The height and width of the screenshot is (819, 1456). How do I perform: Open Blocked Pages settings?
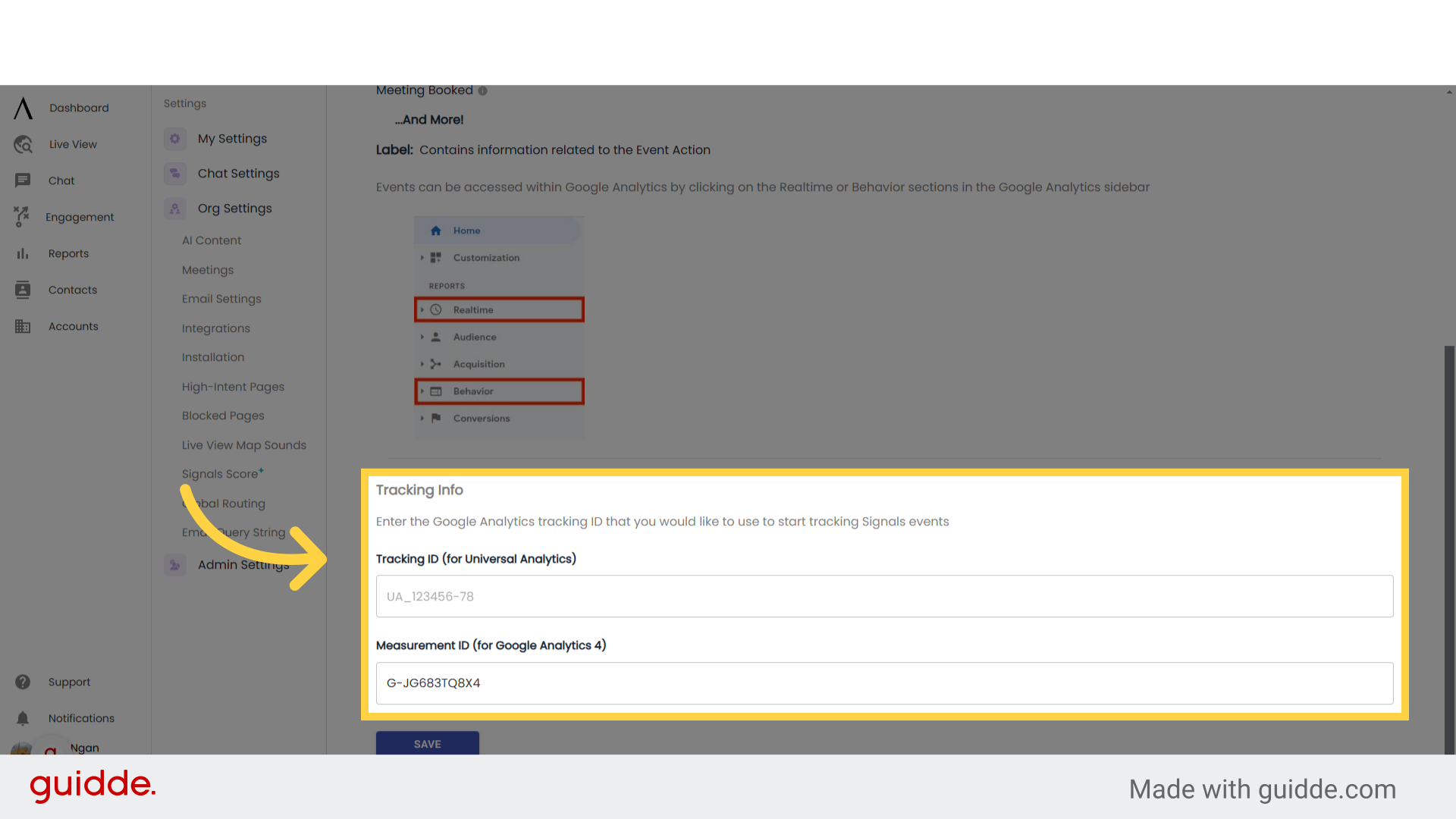click(223, 416)
